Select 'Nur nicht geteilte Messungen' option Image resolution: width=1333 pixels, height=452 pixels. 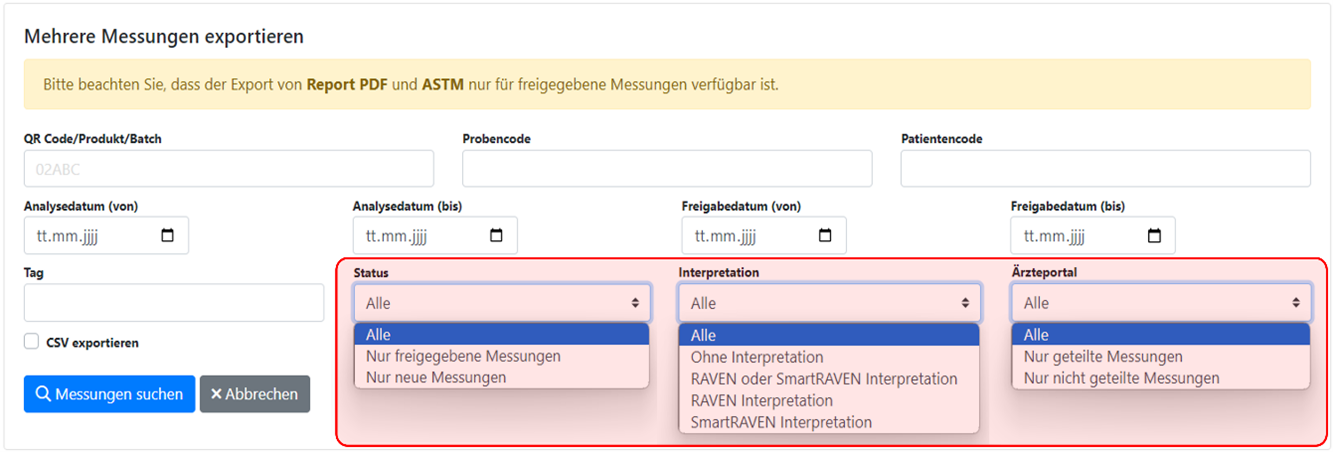point(1121,378)
